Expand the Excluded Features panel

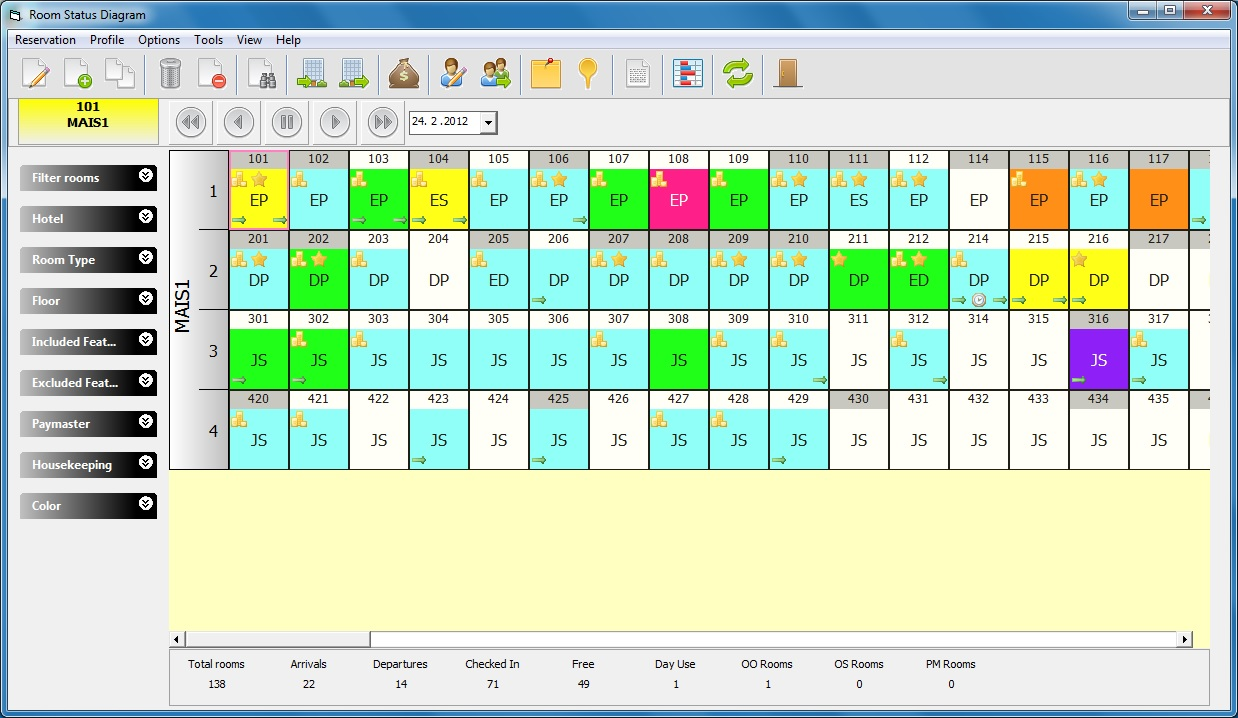88,382
